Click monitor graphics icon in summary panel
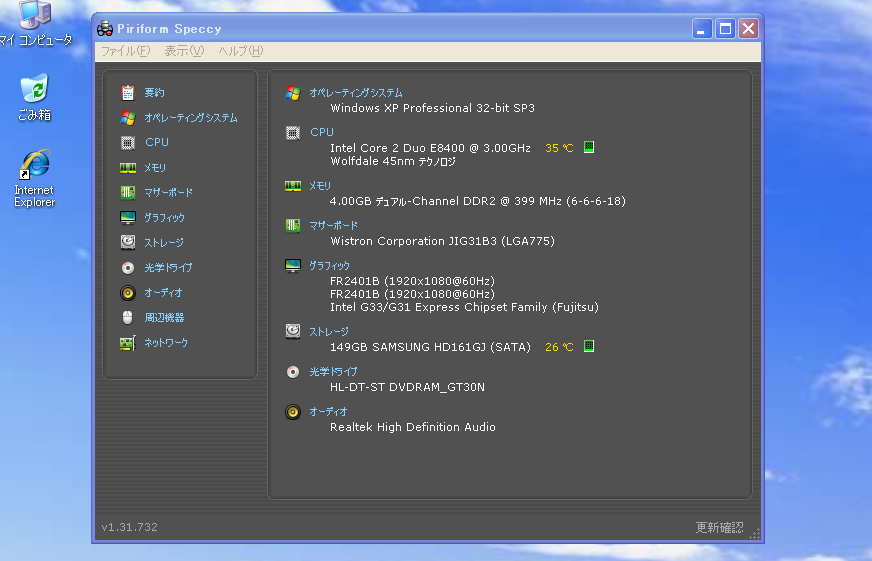872x561 pixels. click(293, 265)
